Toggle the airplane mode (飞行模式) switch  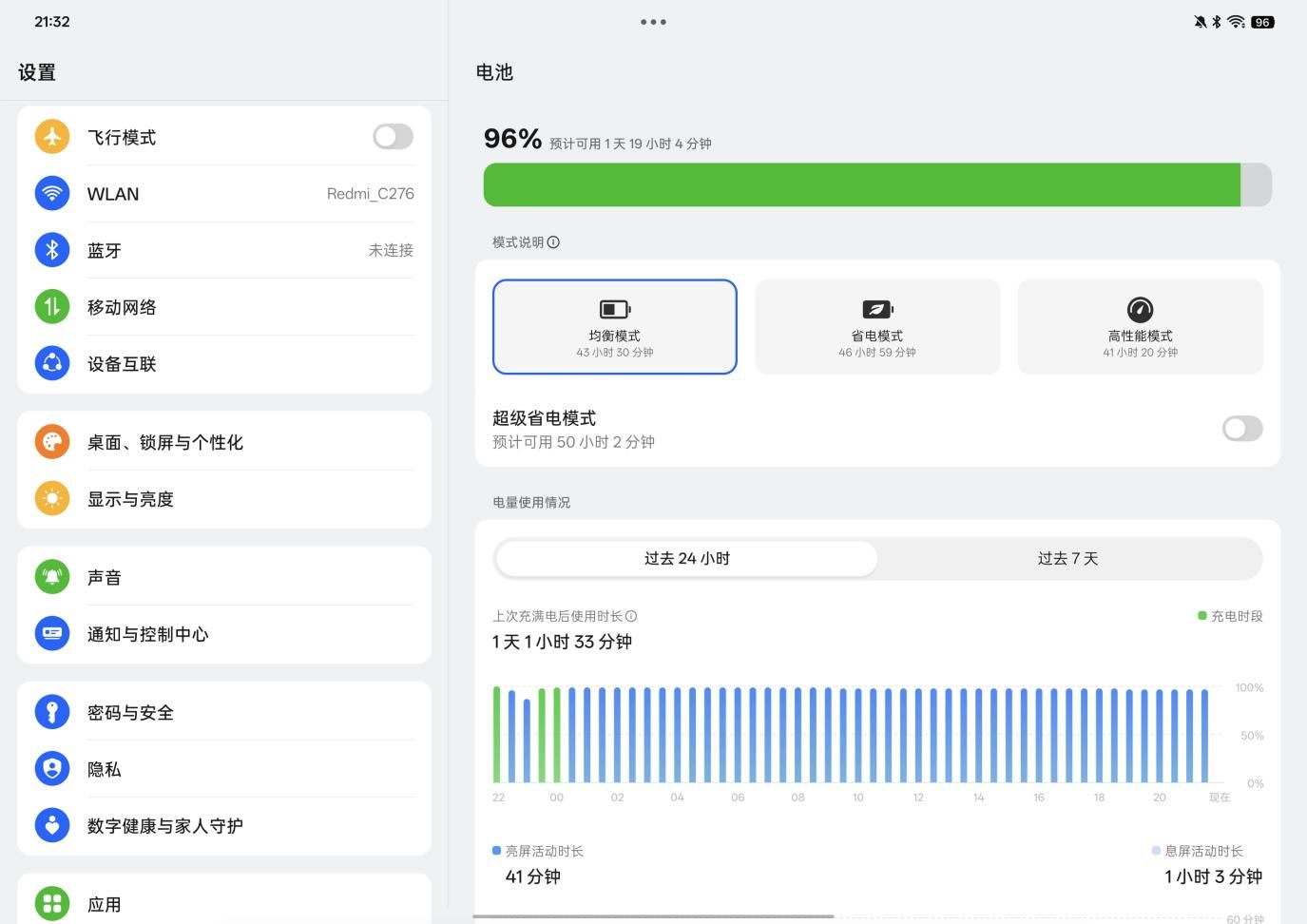click(x=393, y=137)
